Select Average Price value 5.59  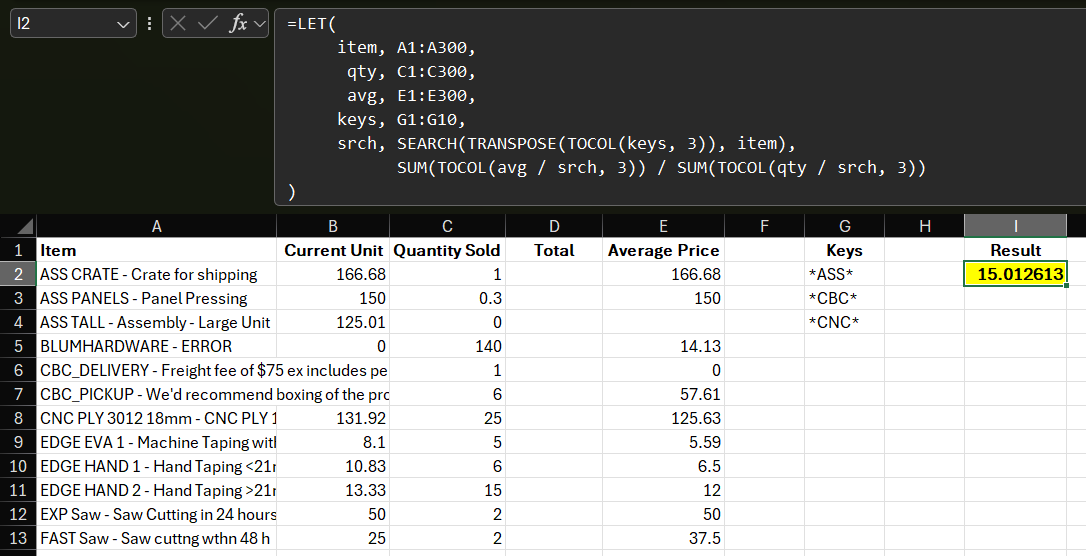pos(664,442)
